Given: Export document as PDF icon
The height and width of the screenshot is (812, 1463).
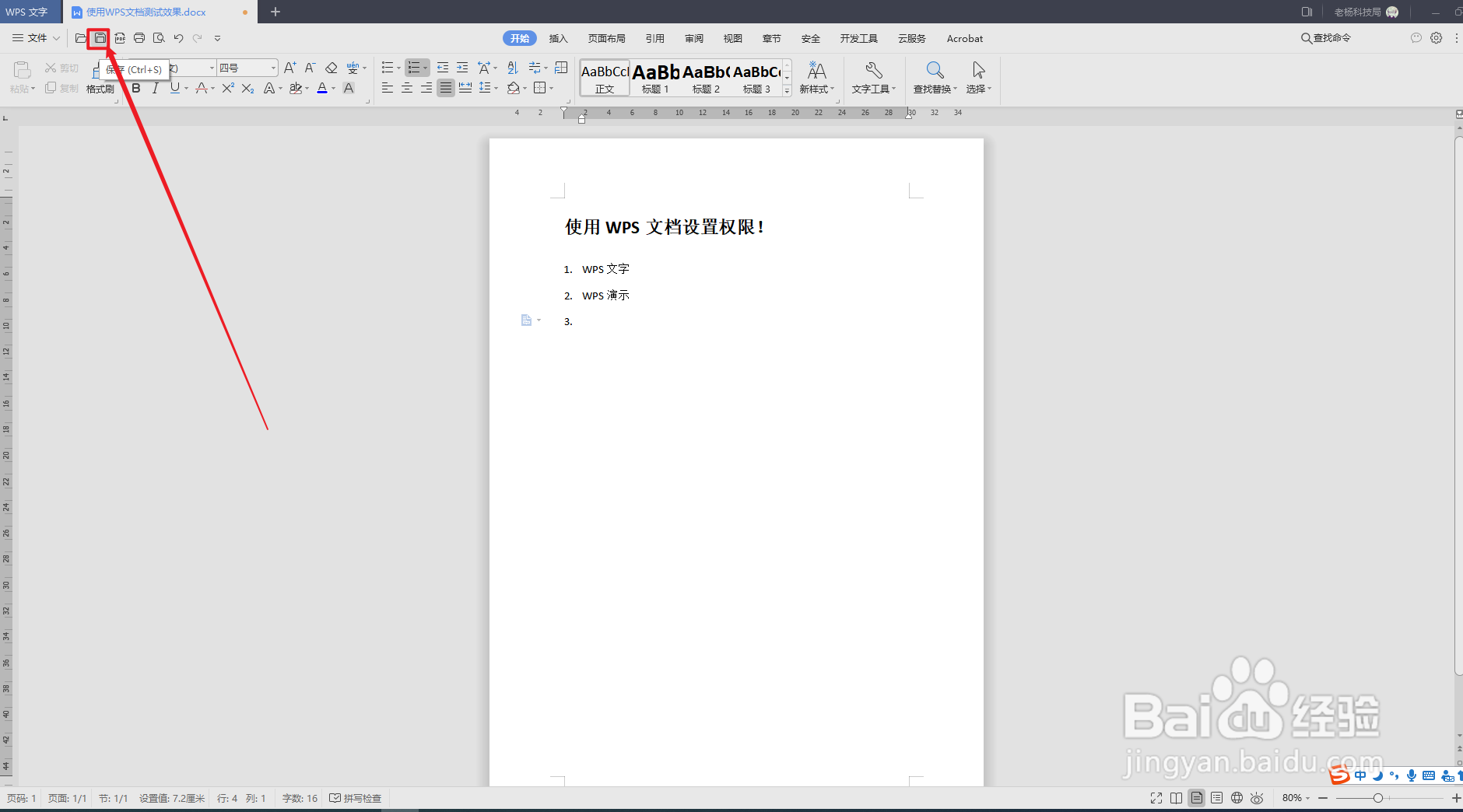Looking at the screenshot, I should (120, 38).
